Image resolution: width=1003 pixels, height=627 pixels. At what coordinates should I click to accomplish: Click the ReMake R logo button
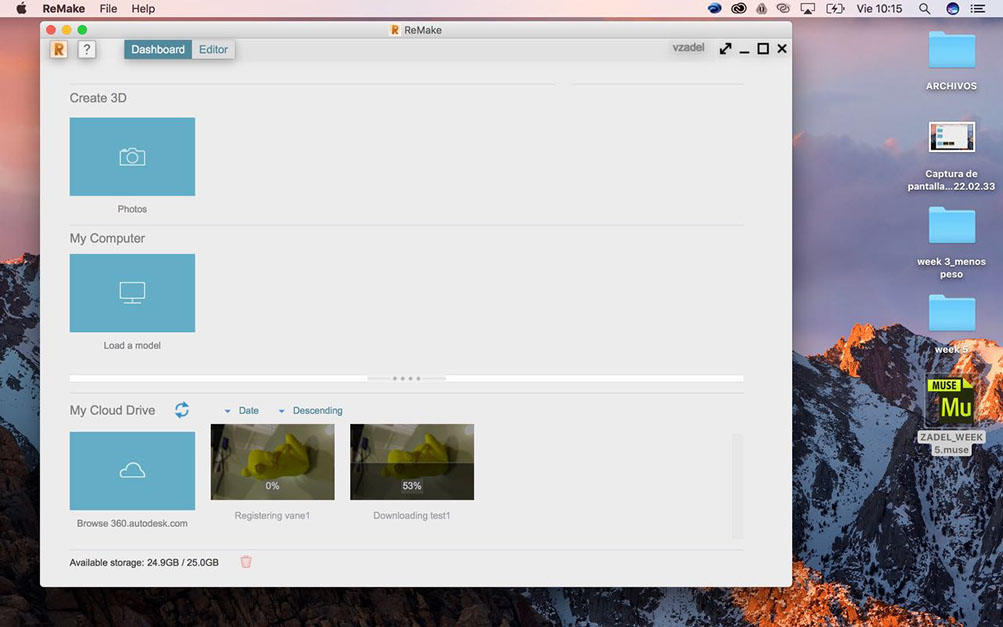(x=59, y=49)
